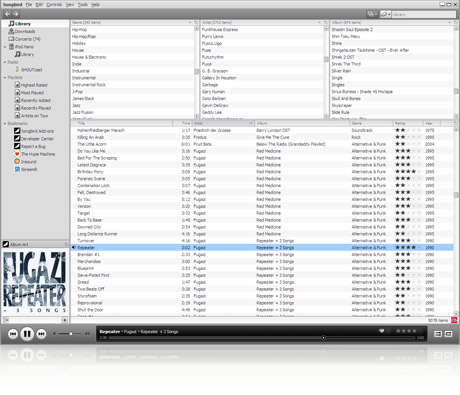Sort tracks by the Rating column header
This screenshot has height=395, width=460.
408,123
